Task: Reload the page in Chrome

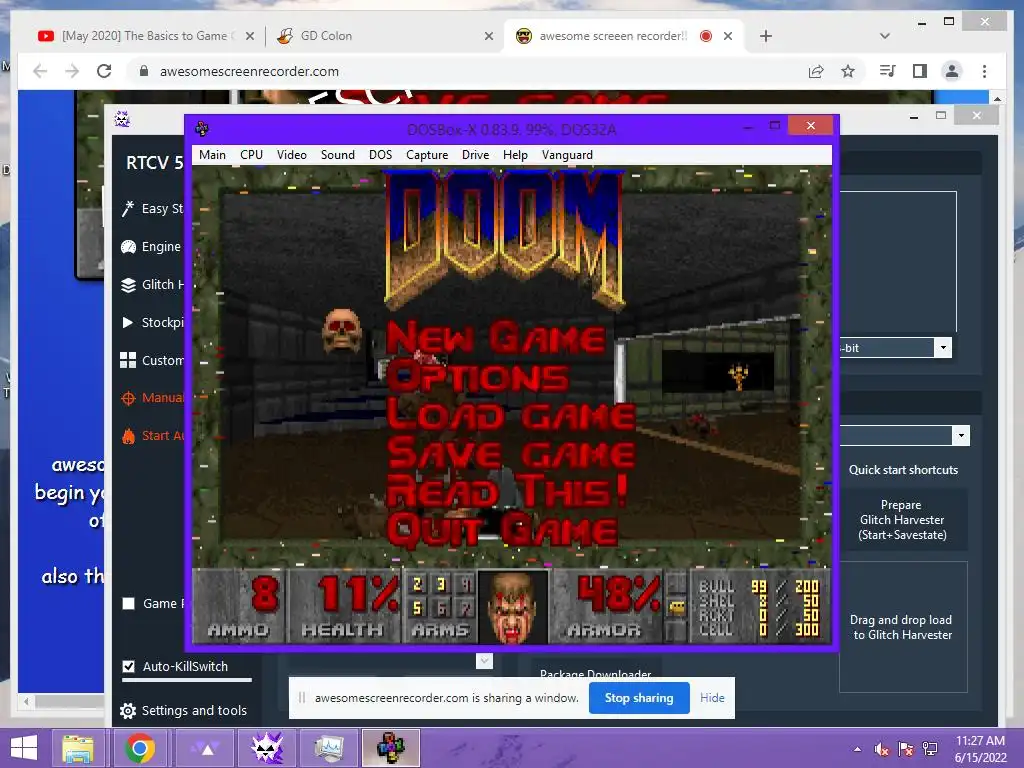Action: click(104, 71)
